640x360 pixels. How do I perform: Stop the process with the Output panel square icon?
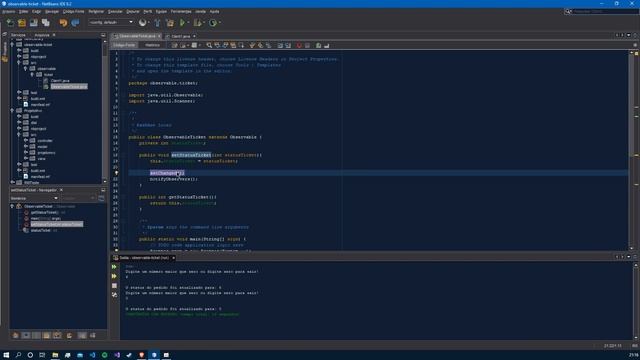pos(114,286)
